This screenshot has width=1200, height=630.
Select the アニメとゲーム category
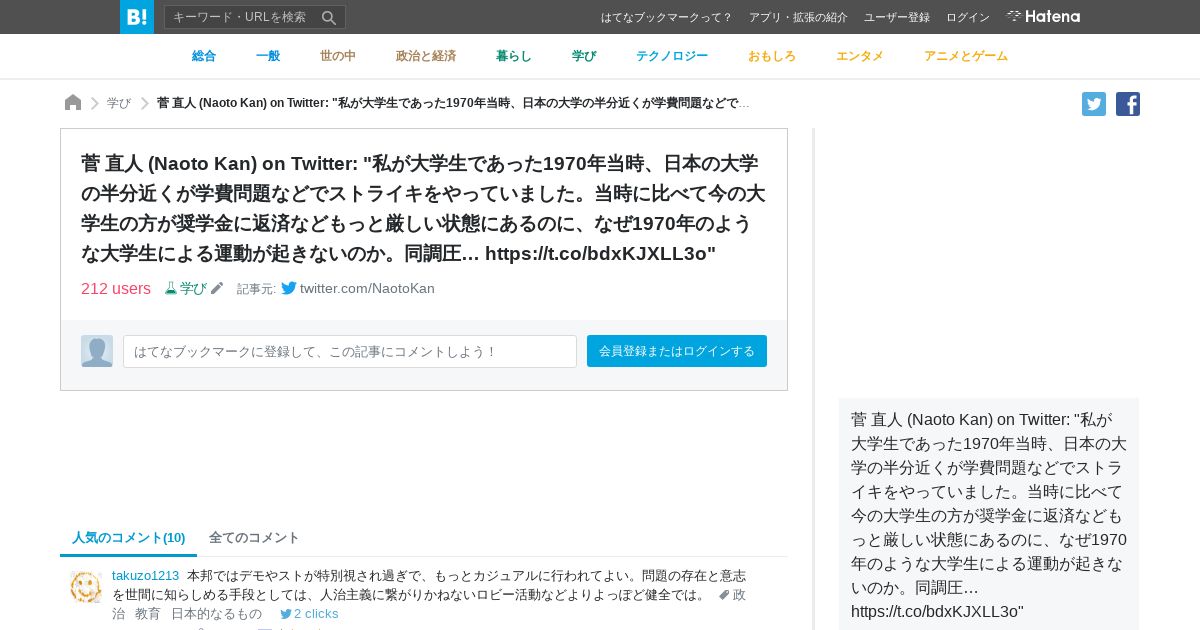966,56
